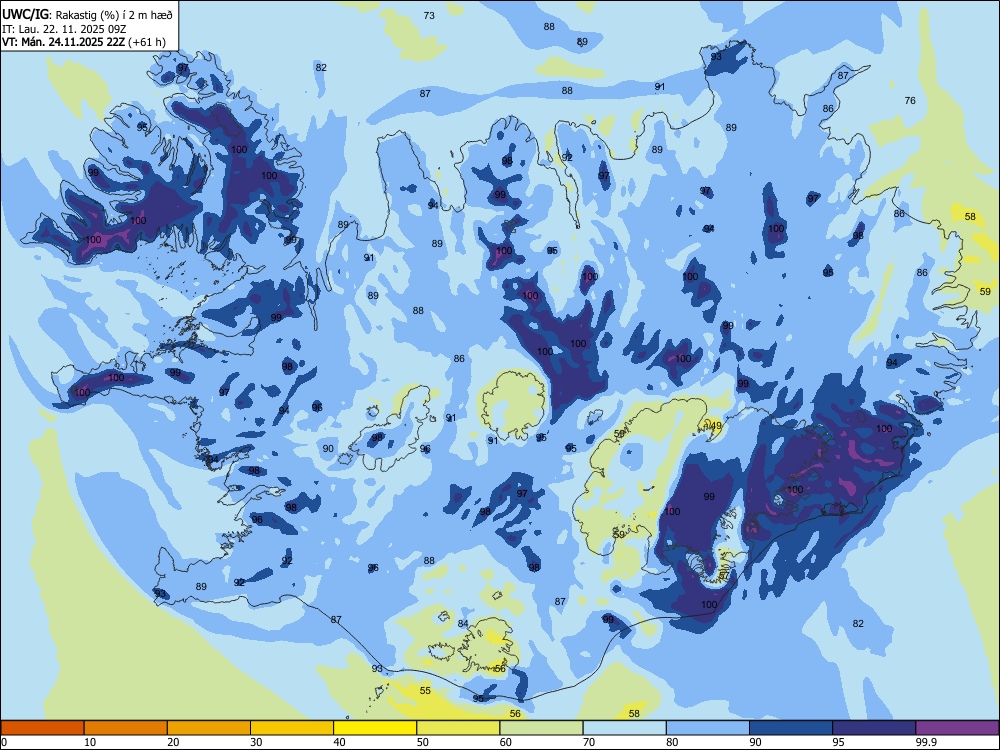Click the 70–80 pale blue legend swatch

624,728
